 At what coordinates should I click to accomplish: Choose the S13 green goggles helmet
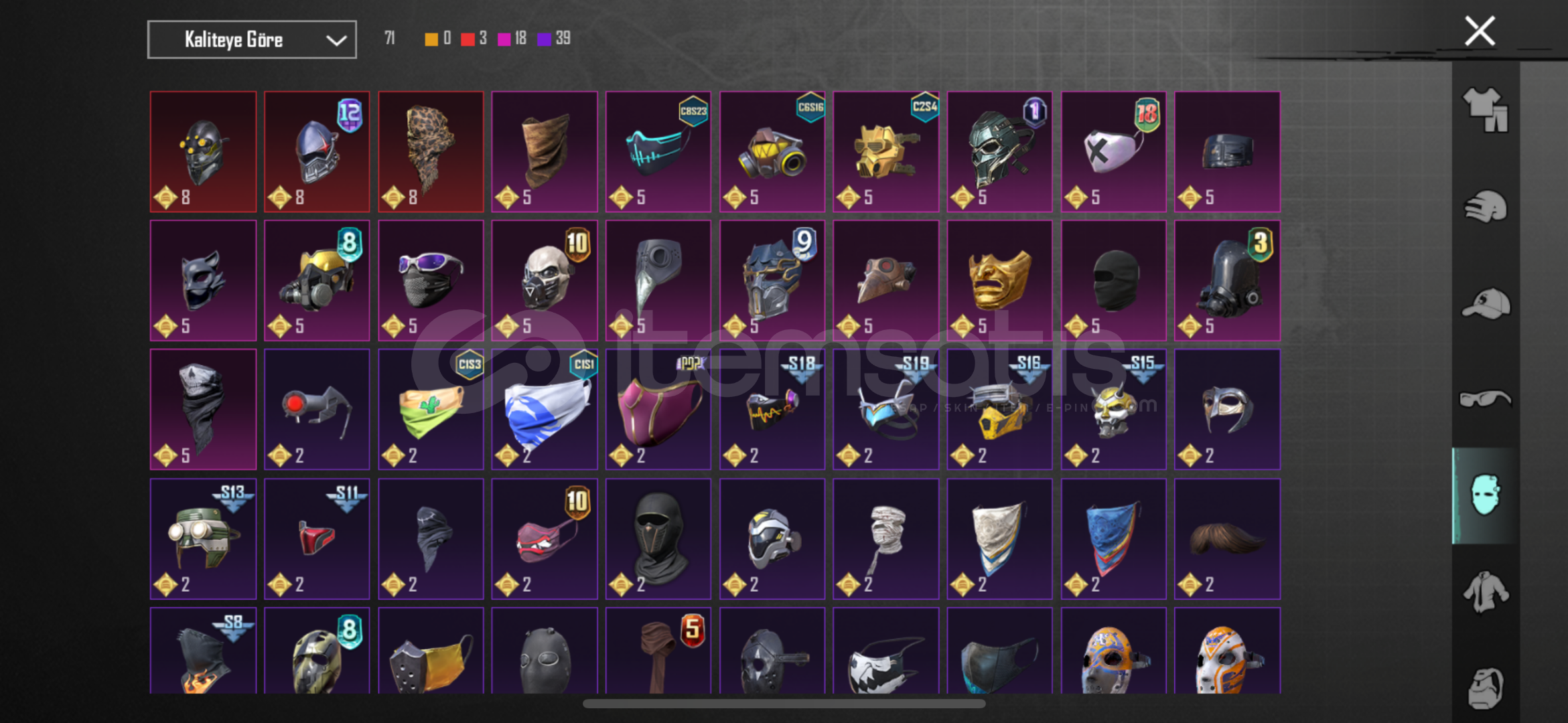[203, 538]
